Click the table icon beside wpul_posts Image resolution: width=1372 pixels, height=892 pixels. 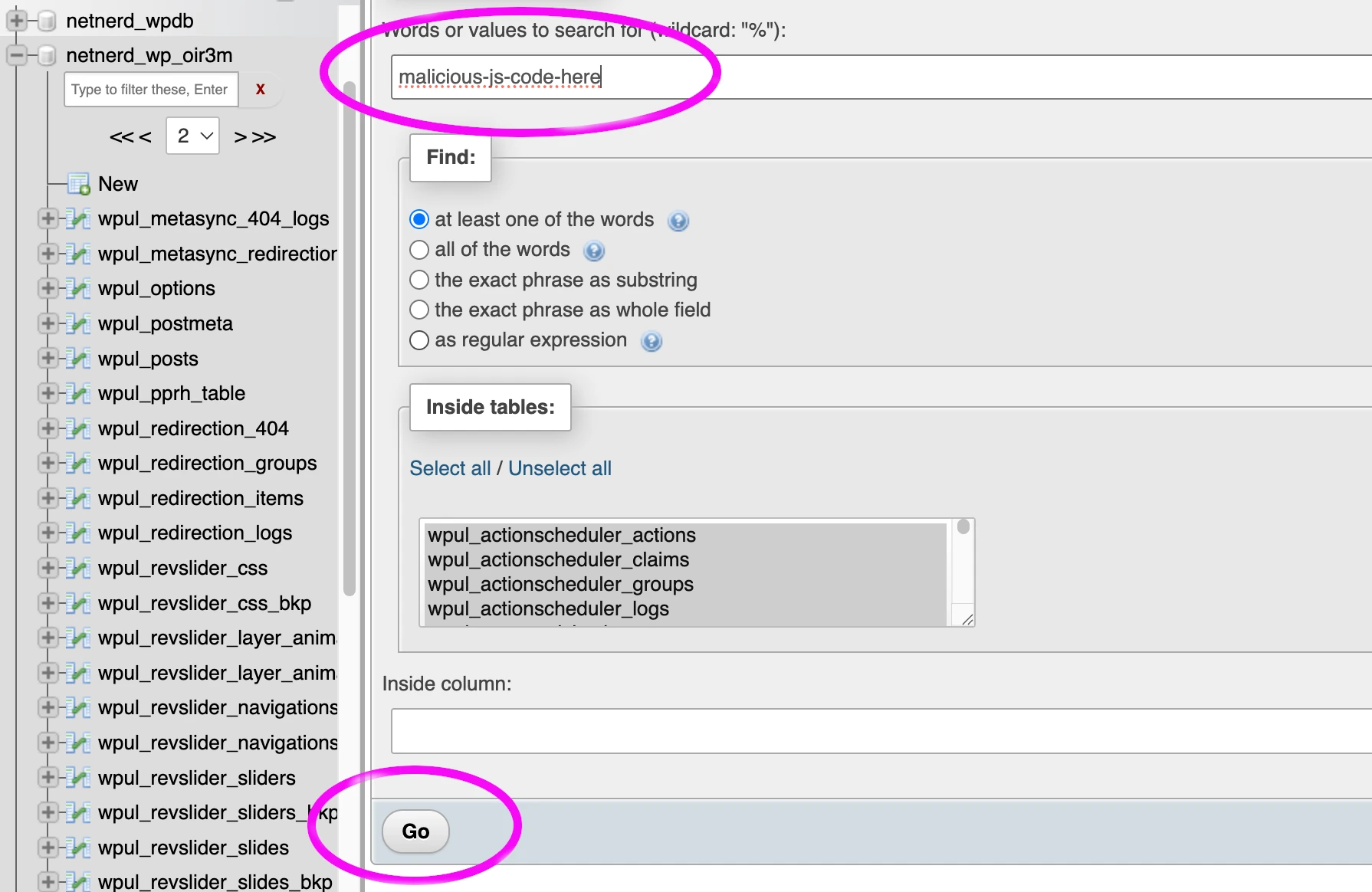pos(79,358)
